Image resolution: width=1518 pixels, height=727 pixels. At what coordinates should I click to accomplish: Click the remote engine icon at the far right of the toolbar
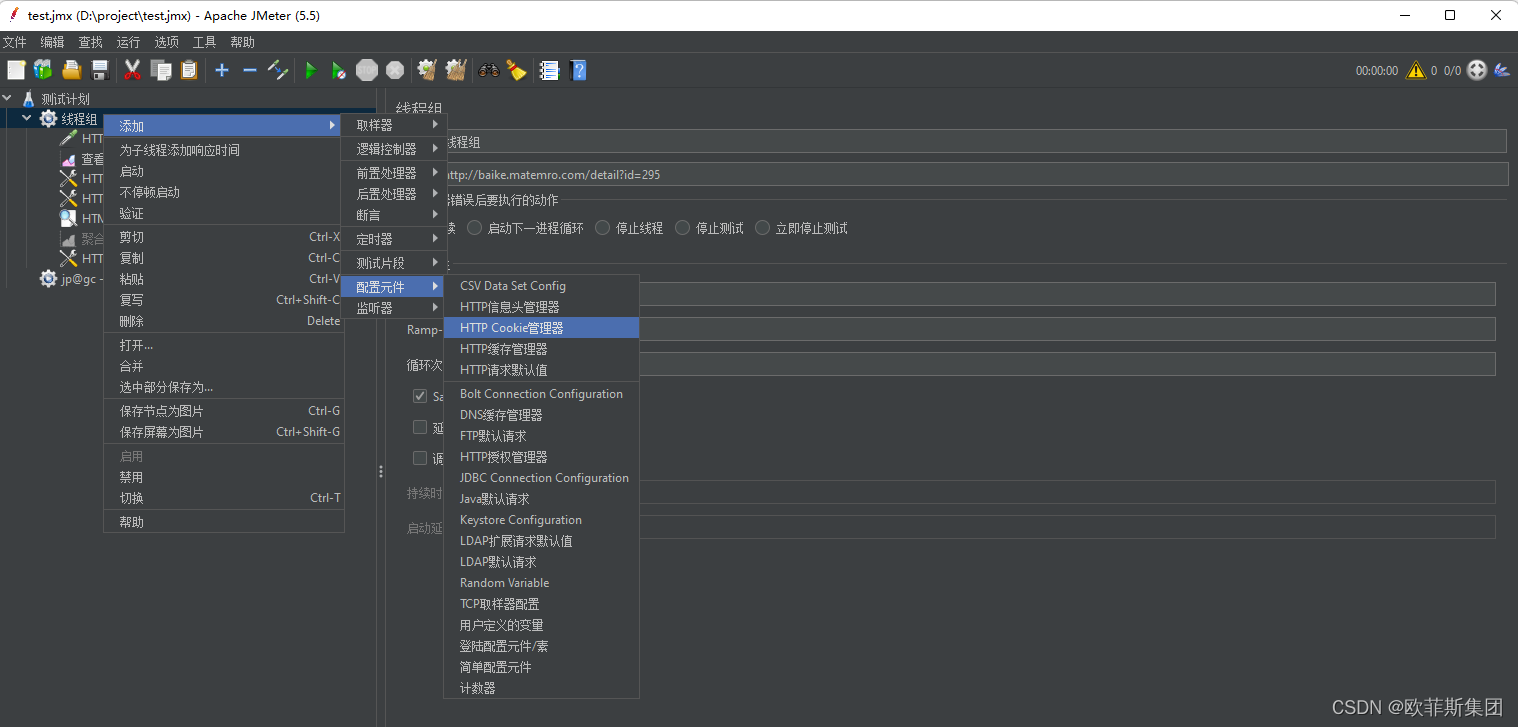pos(1502,70)
